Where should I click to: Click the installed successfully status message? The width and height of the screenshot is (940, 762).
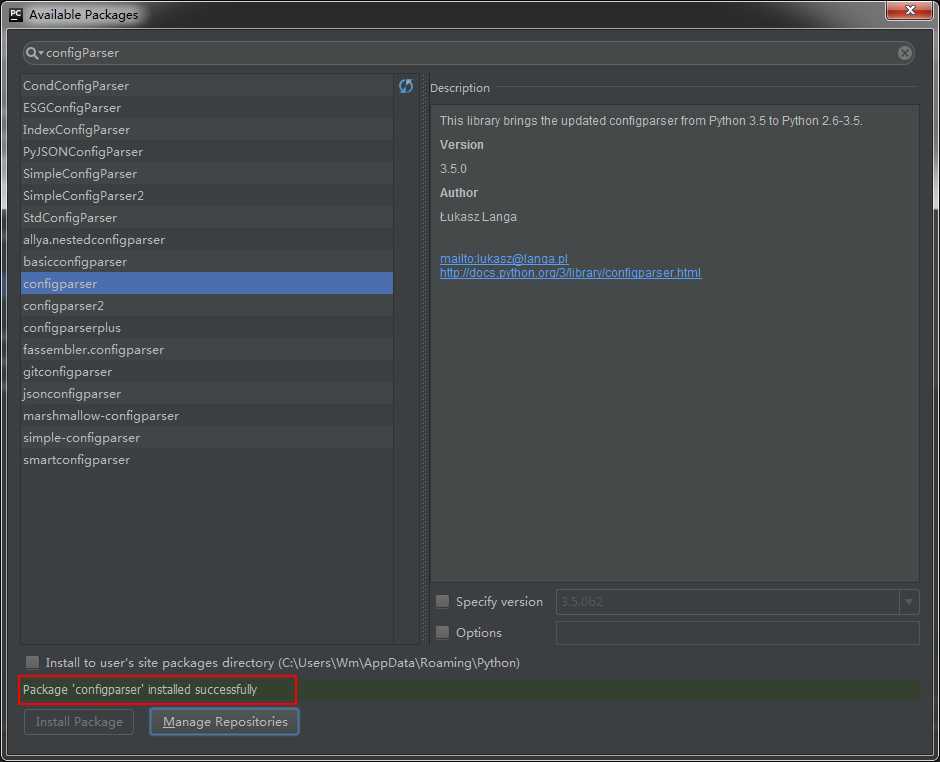(140, 689)
